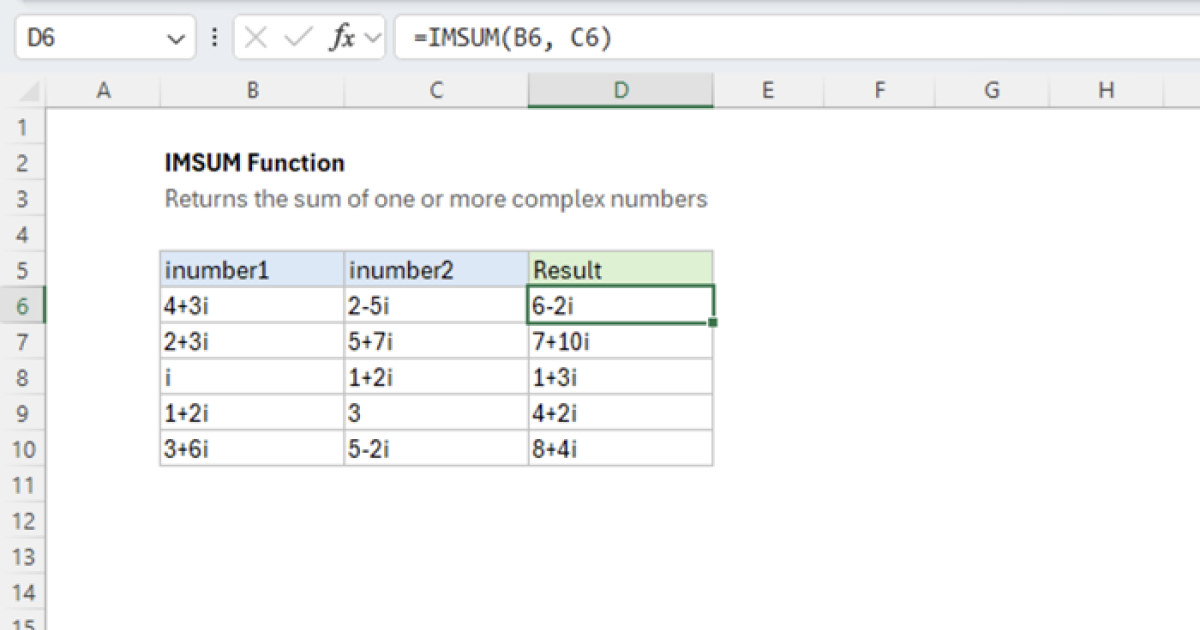Click the fill handle of cell D6
Viewport: 1200px width, 630px height.
tap(713, 322)
